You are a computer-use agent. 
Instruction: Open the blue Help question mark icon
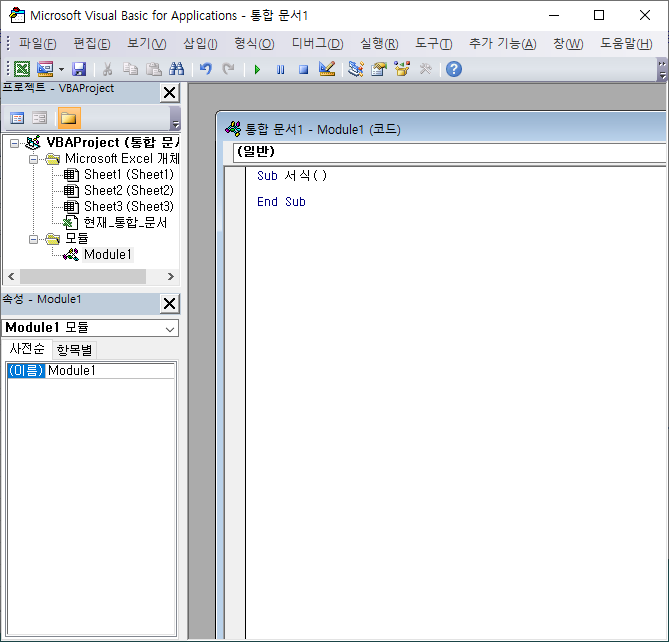pos(454,69)
